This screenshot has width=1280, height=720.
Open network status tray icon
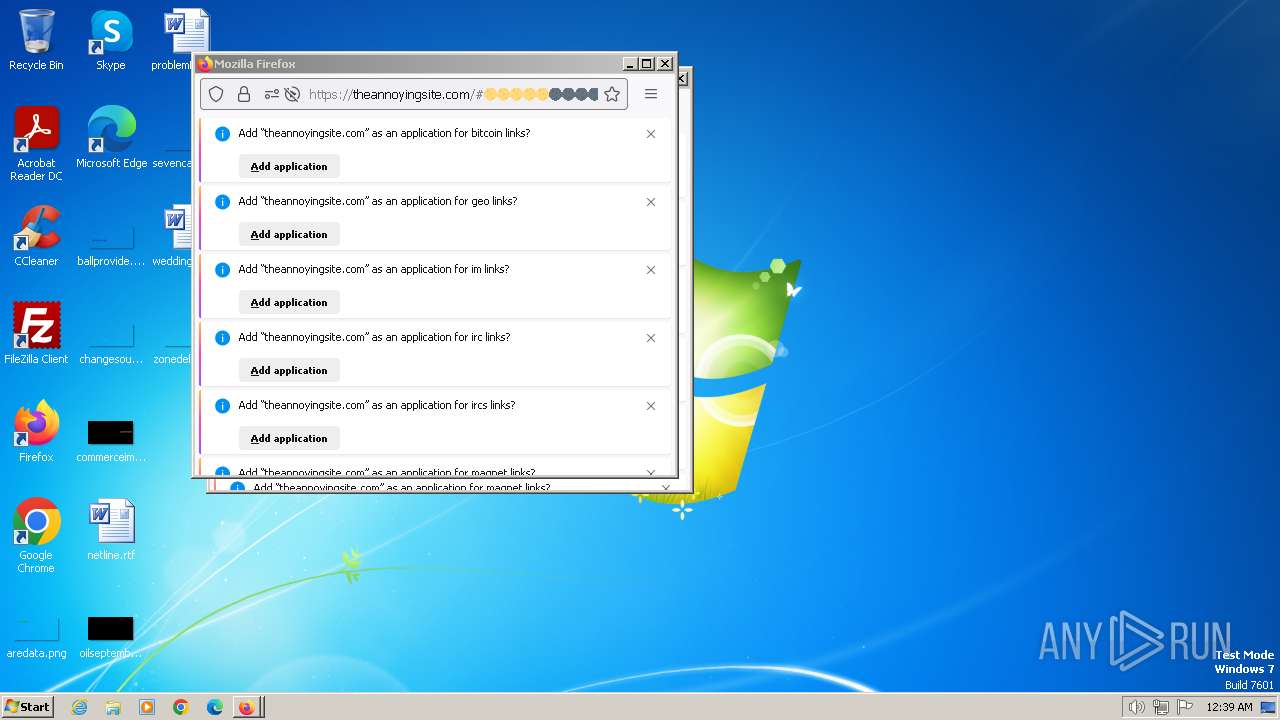tap(1161, 707)
